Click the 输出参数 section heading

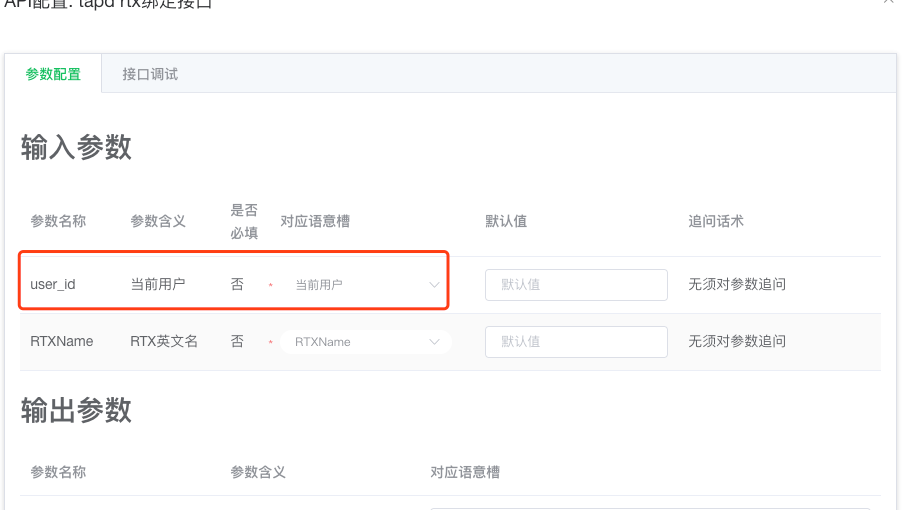click(76, 410)
